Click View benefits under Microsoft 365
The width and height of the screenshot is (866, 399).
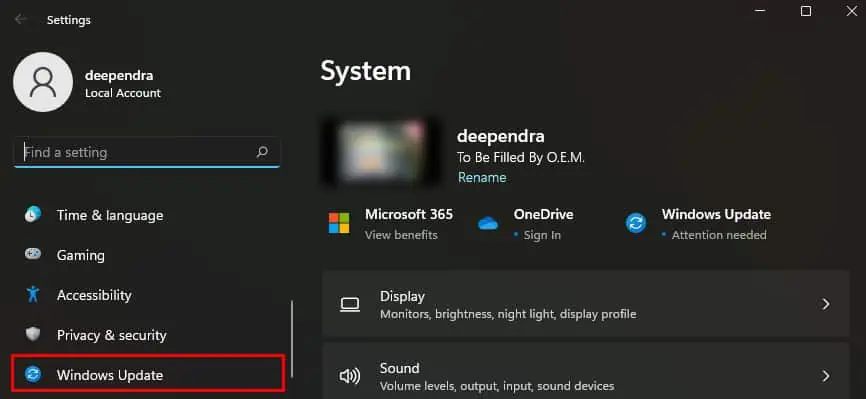pos(401,235)
